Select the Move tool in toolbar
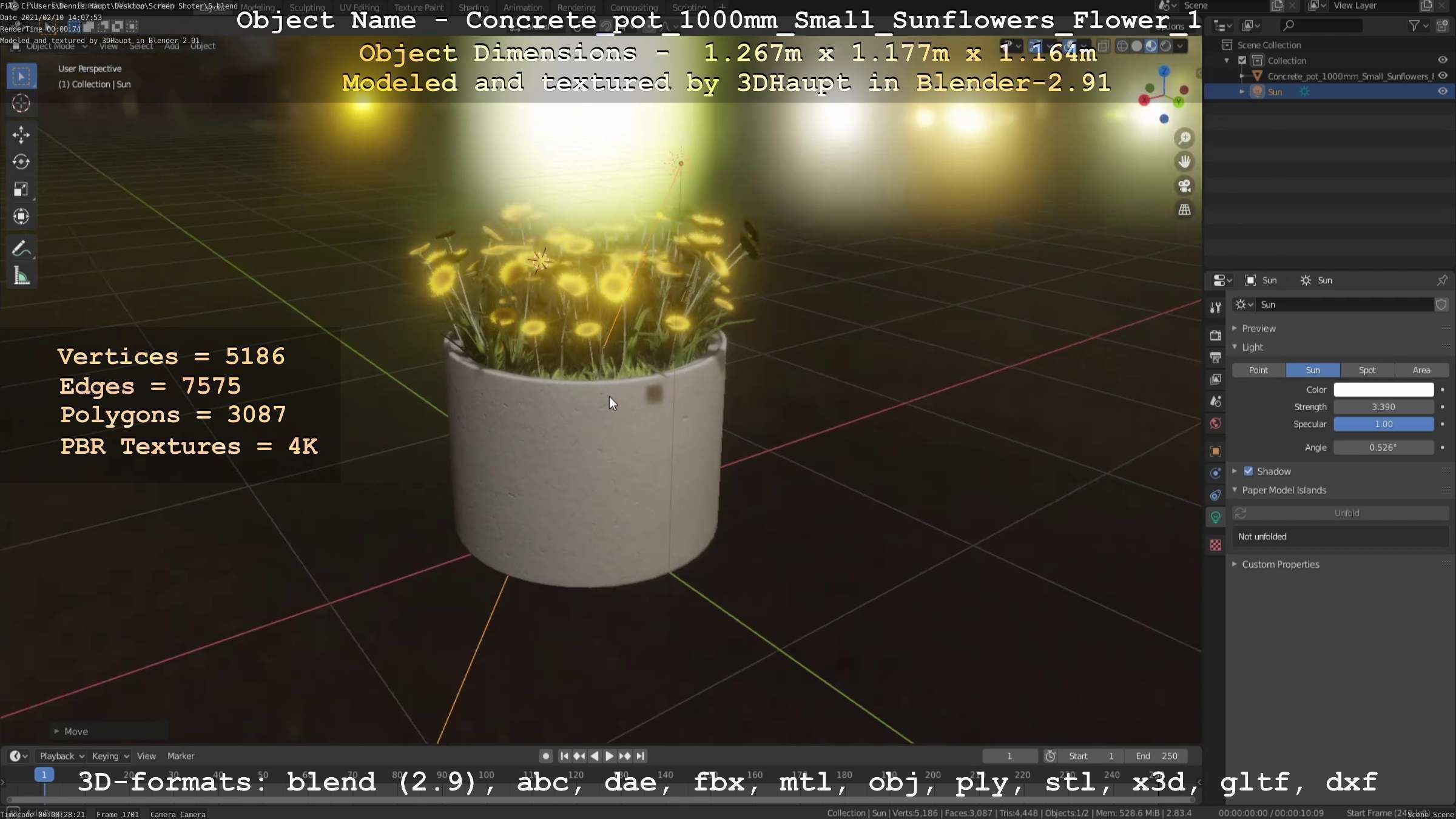This screenshot has width=1456, height=819. pos(21,135)
